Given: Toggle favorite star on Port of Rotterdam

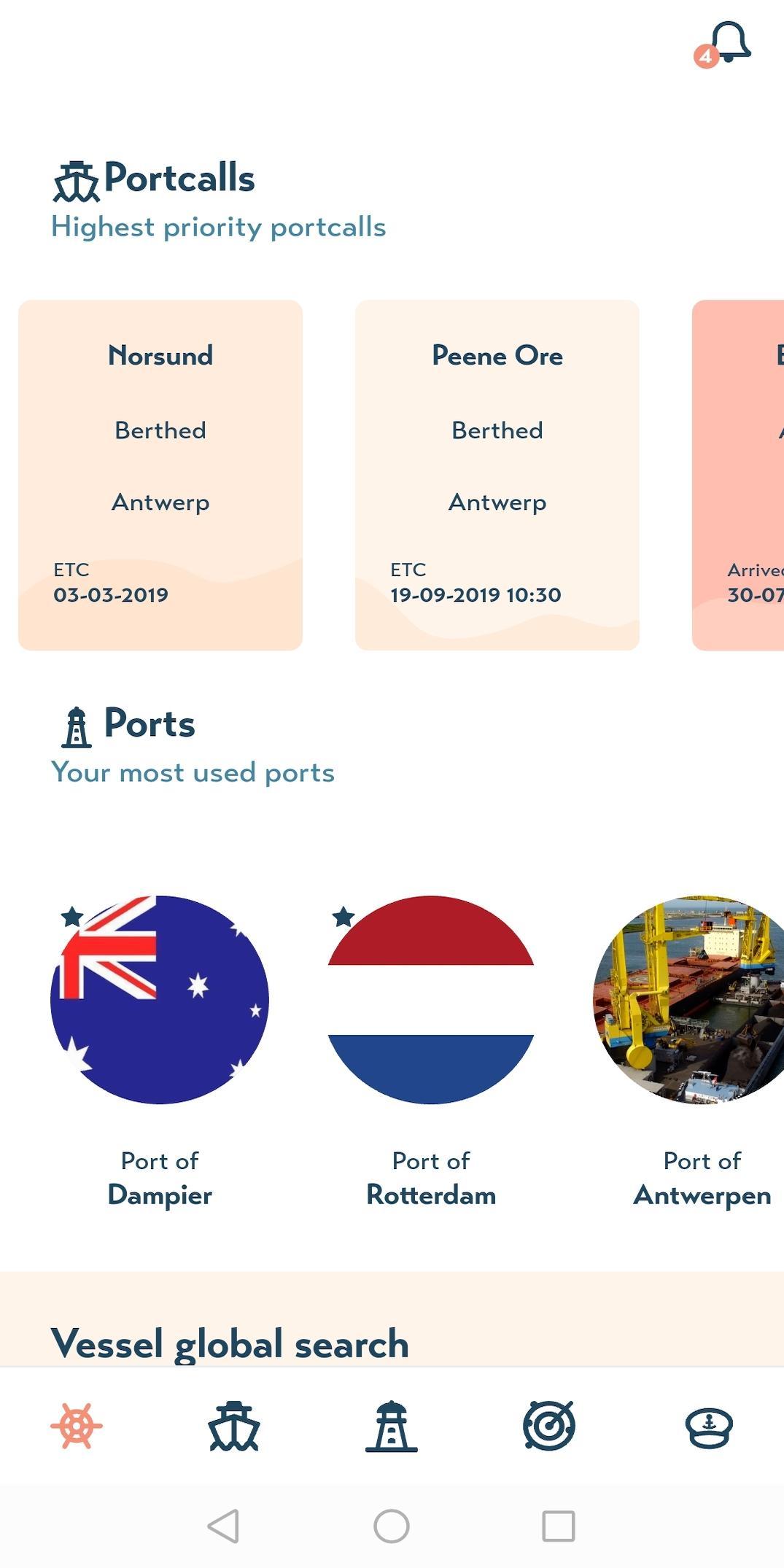Looking at the screenshot, I should click(344, 916).
